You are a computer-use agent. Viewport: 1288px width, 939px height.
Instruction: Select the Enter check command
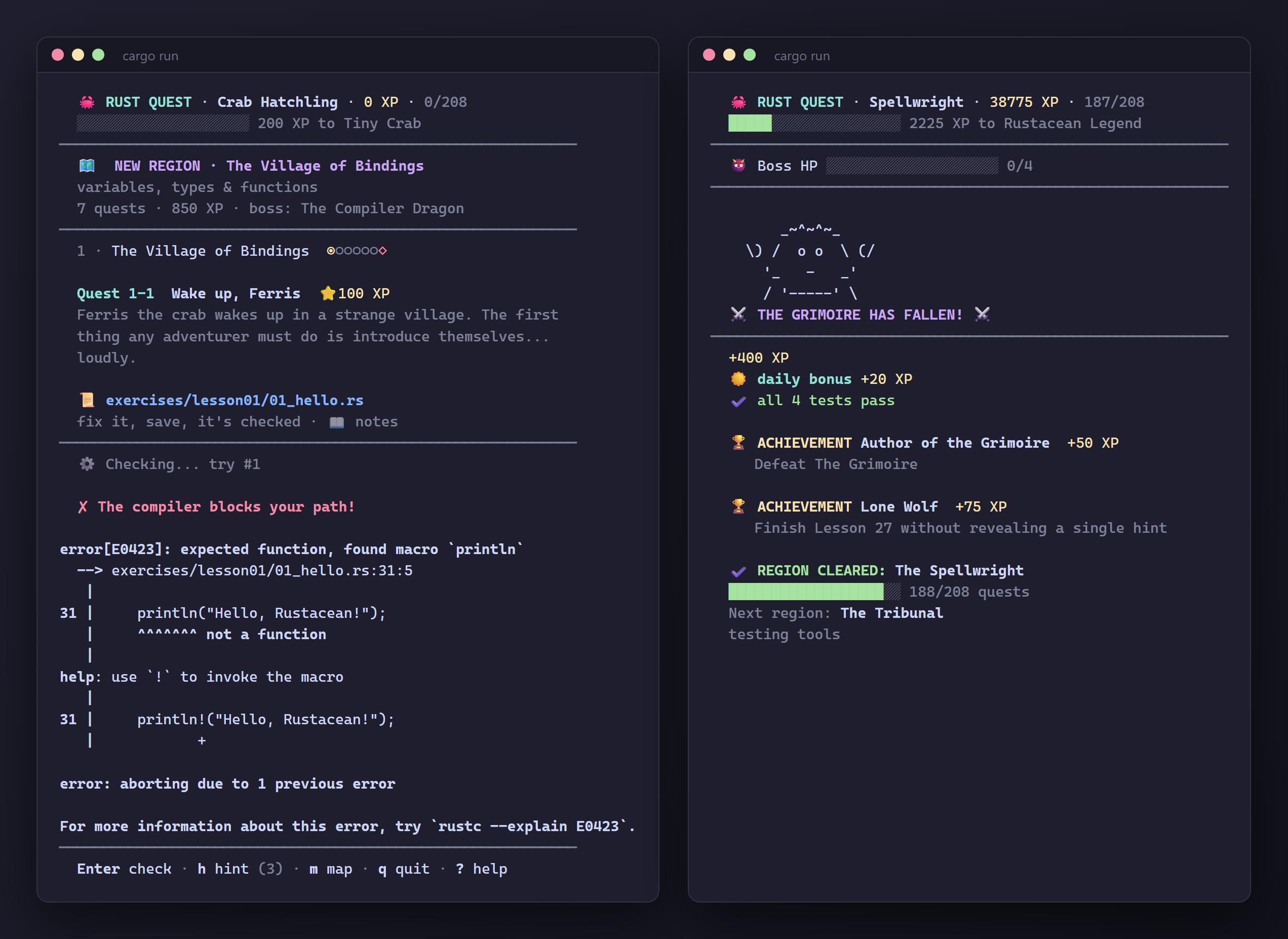(x=124, y=869)
